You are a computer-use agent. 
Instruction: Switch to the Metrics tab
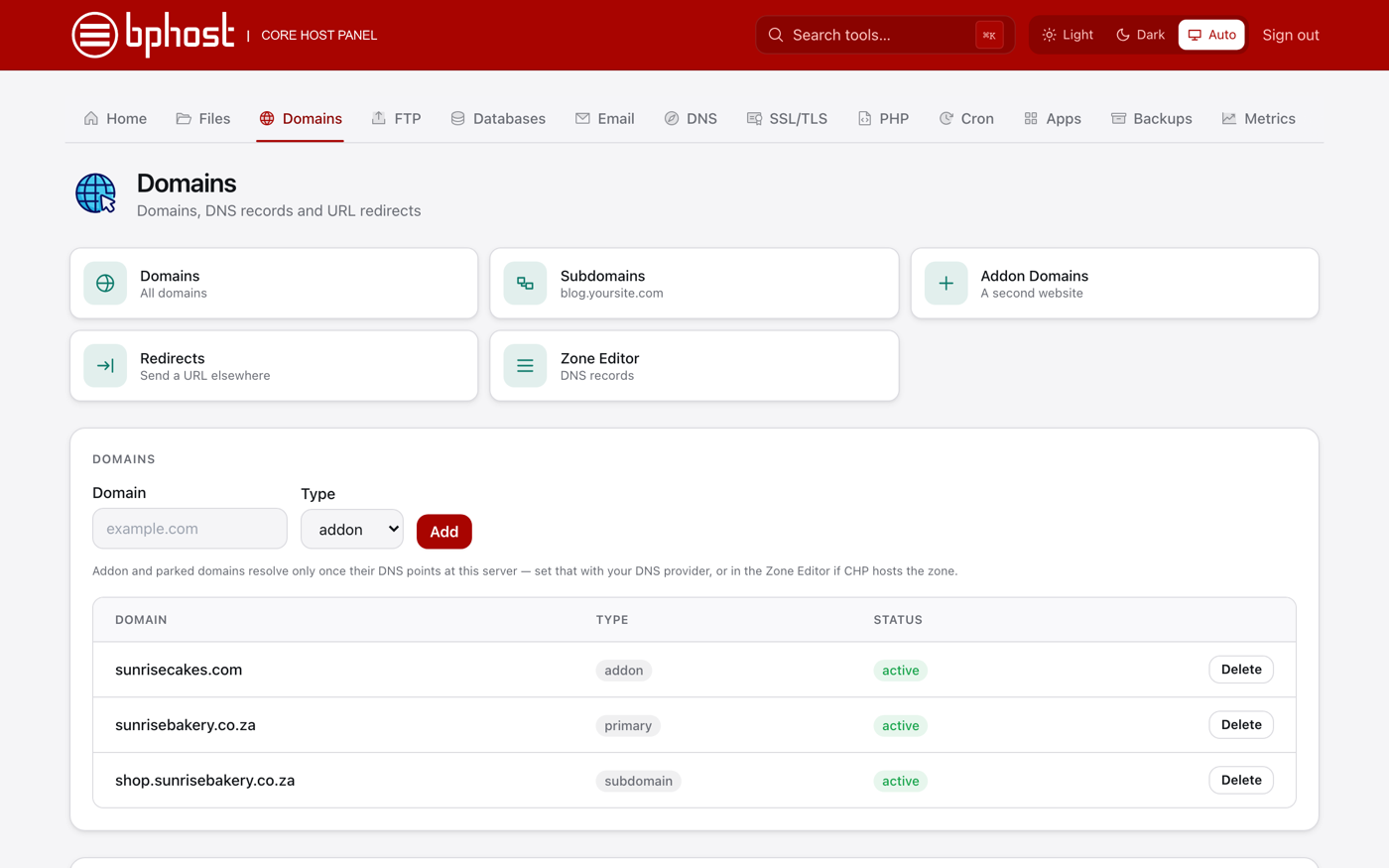[x=1258, y=118]
